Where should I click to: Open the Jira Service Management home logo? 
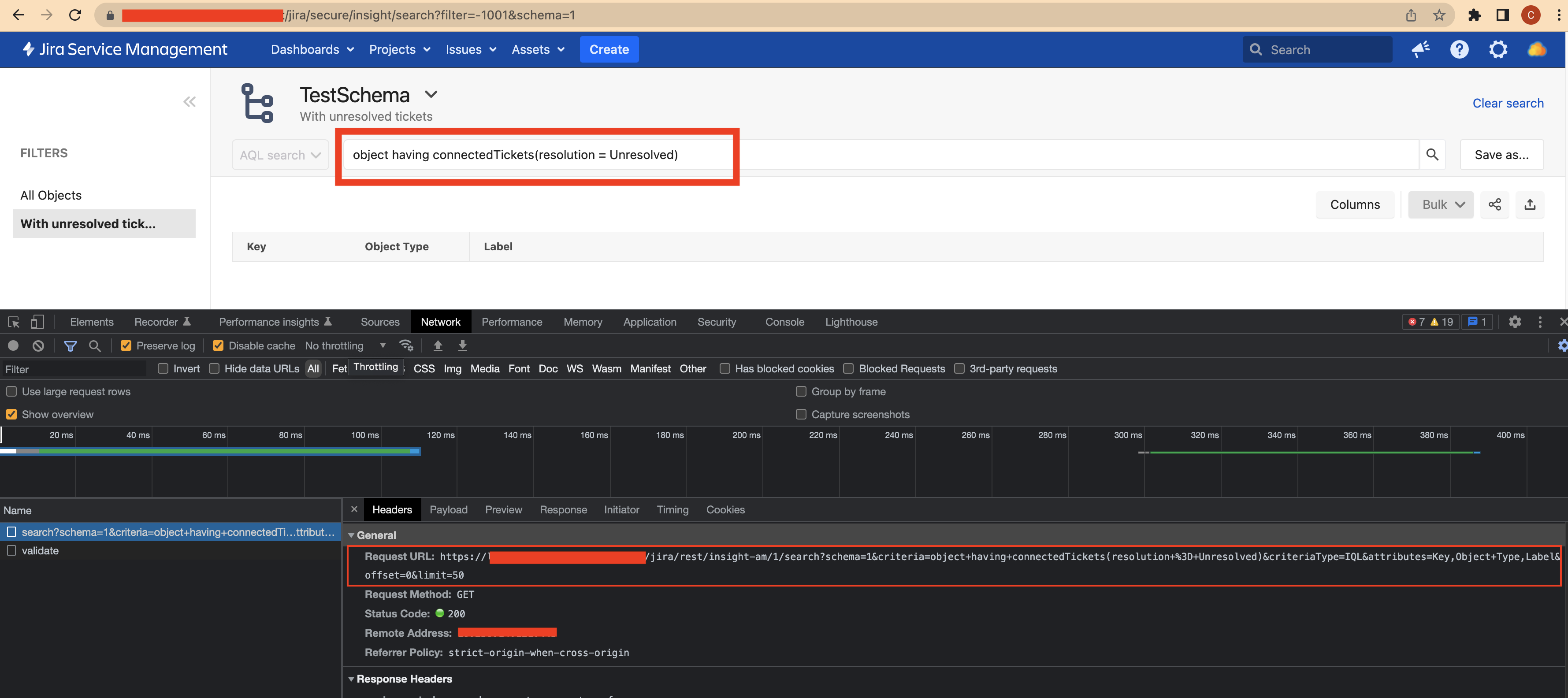tap(124, 49)
